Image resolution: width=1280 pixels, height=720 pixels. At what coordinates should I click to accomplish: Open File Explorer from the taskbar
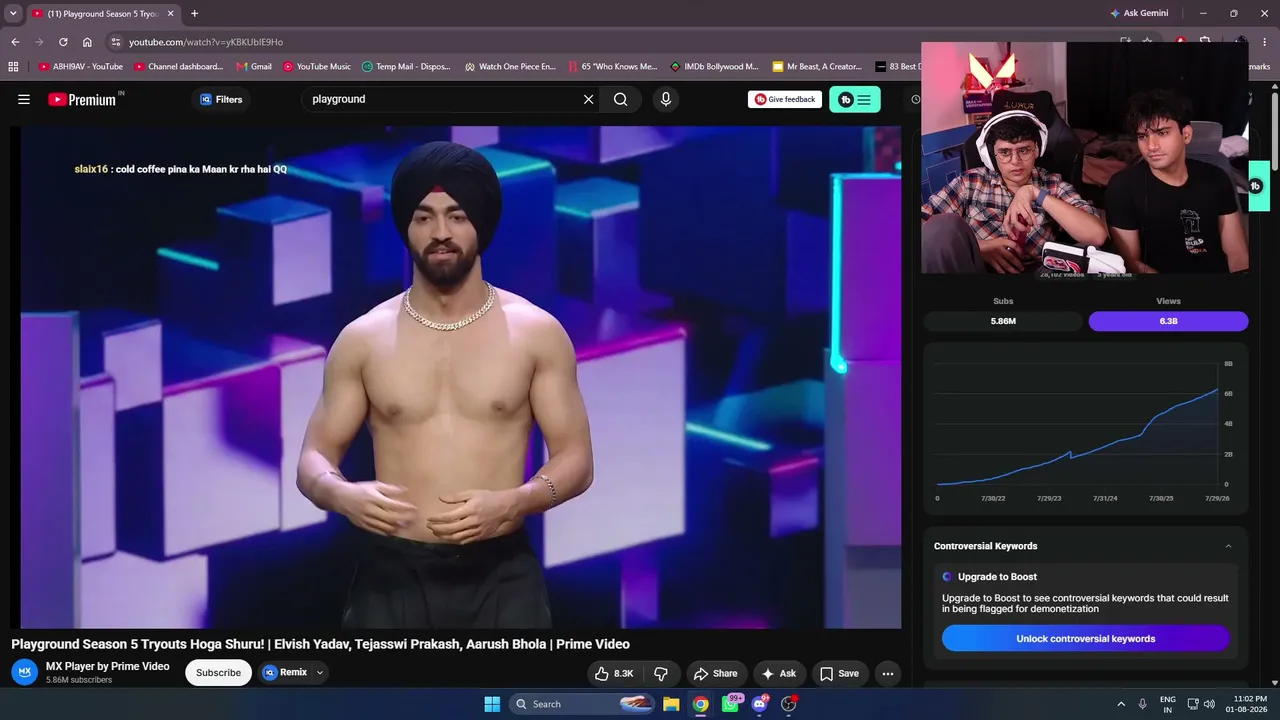(x=671, y=704)
